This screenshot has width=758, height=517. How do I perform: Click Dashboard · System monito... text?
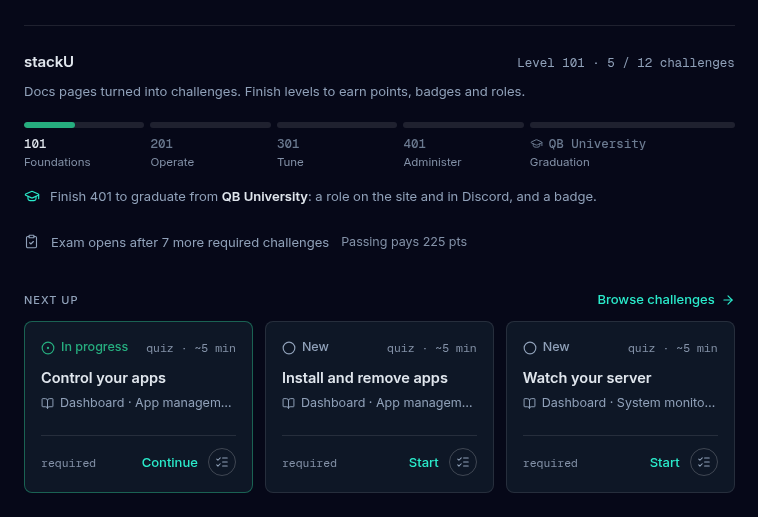(x=628, y=403)
